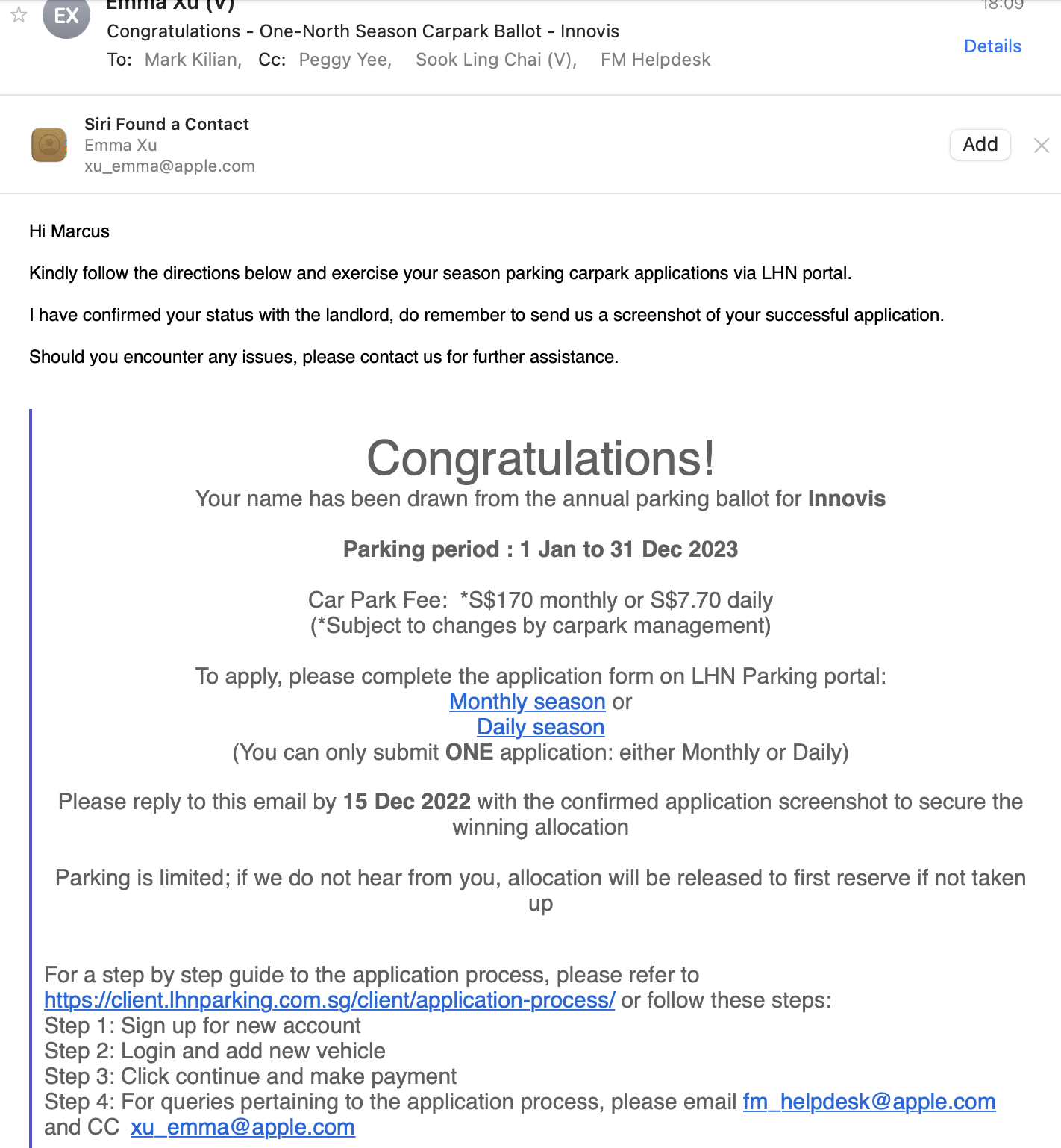Select Cc recipient Sook Ling Chai (V)
This screenshot has width=1061, height=1148.
(x=496, y=60)
